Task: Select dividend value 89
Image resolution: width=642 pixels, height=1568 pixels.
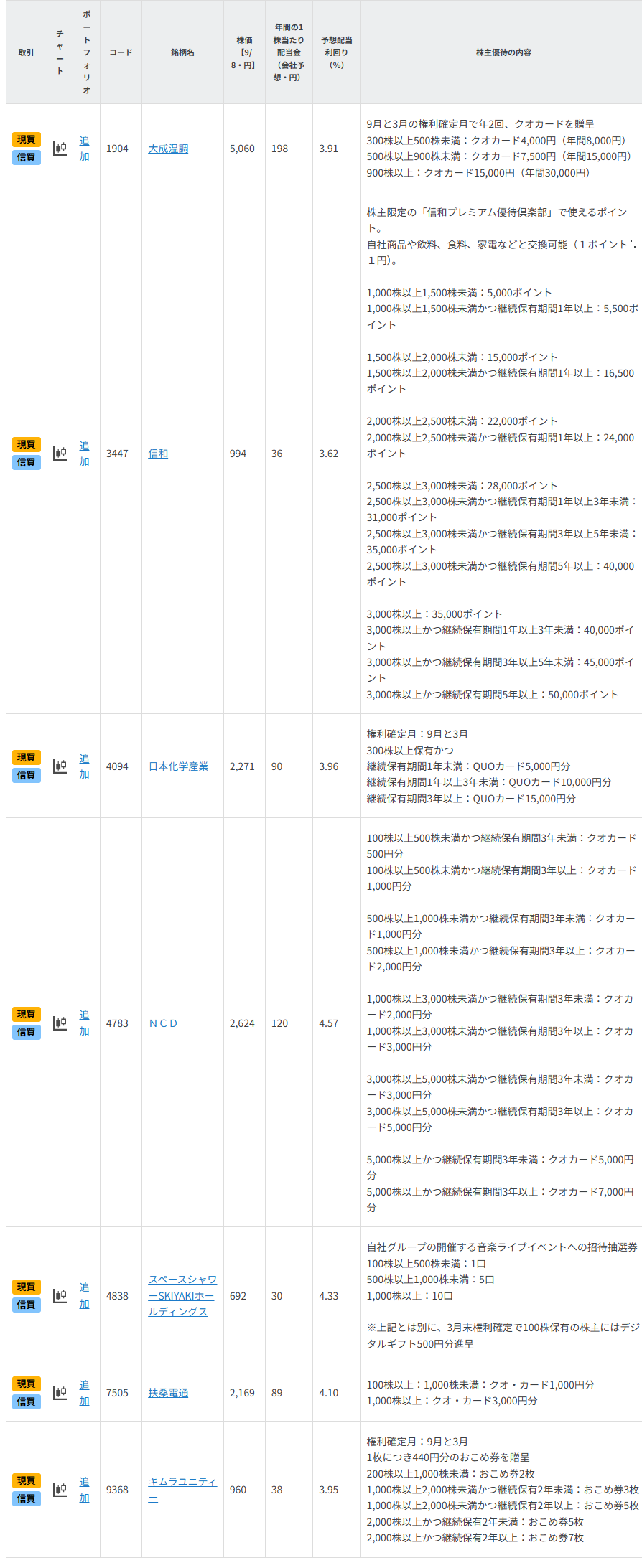Action: point(276,1393)
